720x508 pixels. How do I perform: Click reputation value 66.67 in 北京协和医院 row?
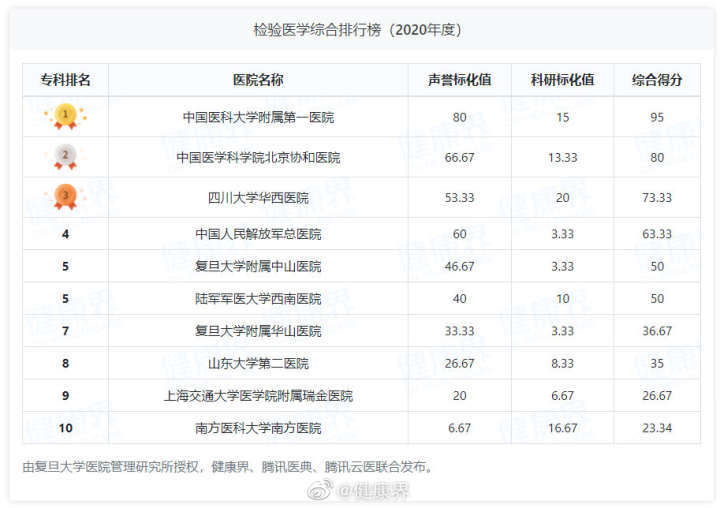[460, 158]
